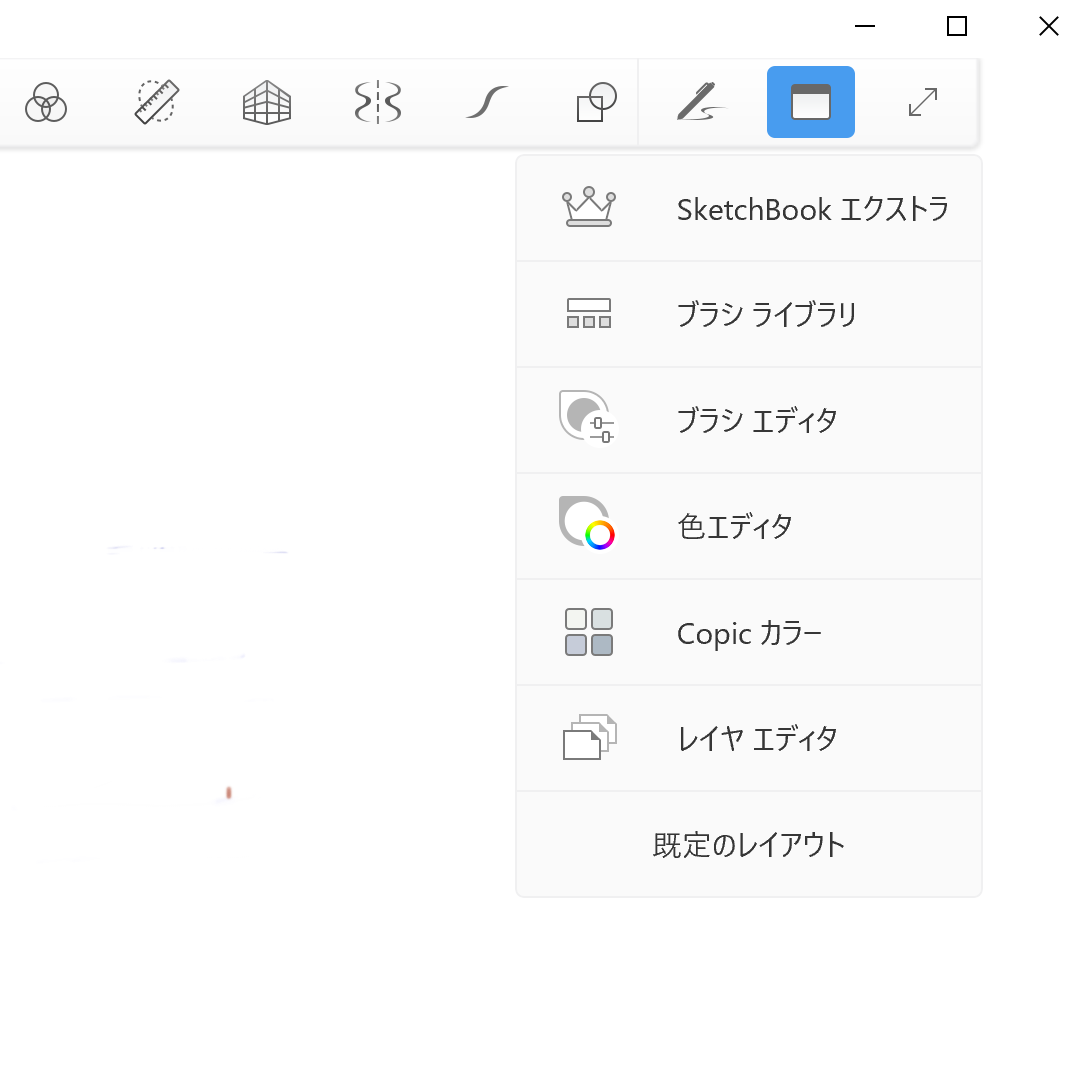Select the color blend circles icon in the toolbar
This screenshot has width=1082, height=1071.
pos(46,103)
